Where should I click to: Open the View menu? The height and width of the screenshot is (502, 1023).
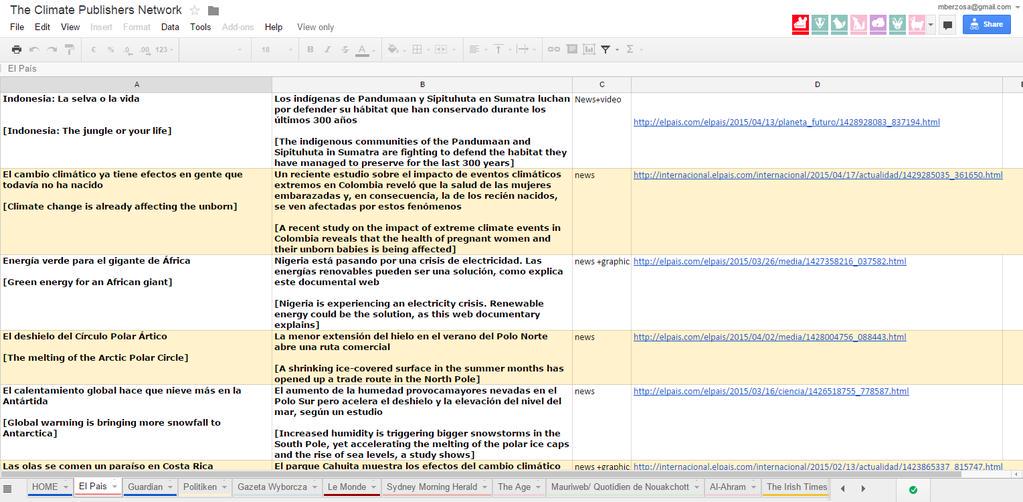[70, 27]
